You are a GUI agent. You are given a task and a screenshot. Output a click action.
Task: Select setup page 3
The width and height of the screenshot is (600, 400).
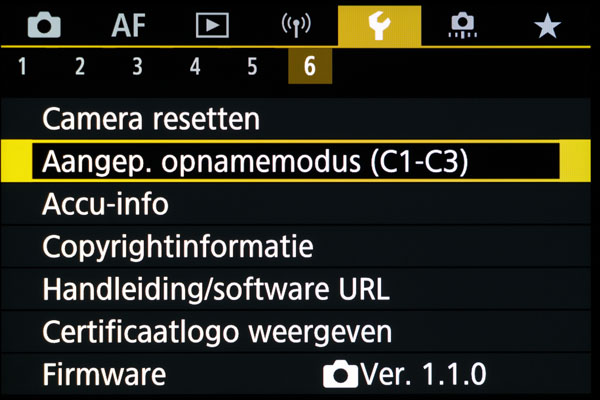click(137, 68)
